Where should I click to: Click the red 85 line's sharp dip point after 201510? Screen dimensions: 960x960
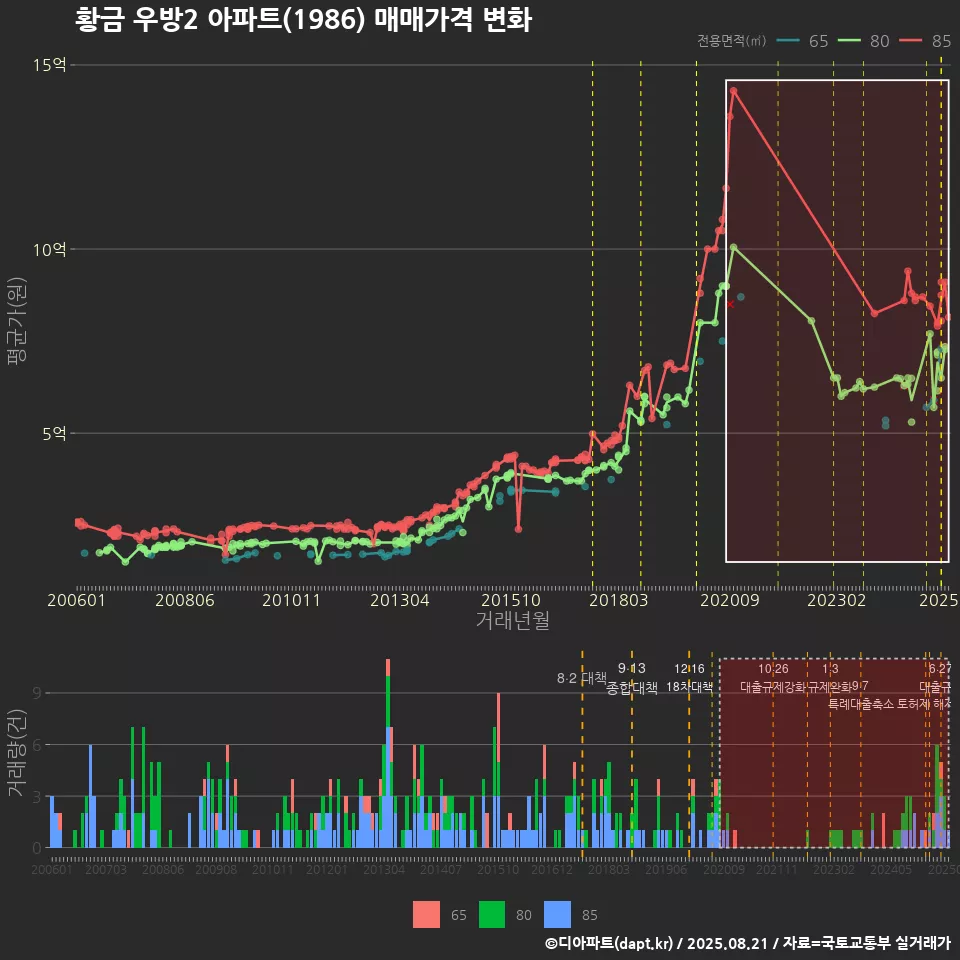pos(519,529)
